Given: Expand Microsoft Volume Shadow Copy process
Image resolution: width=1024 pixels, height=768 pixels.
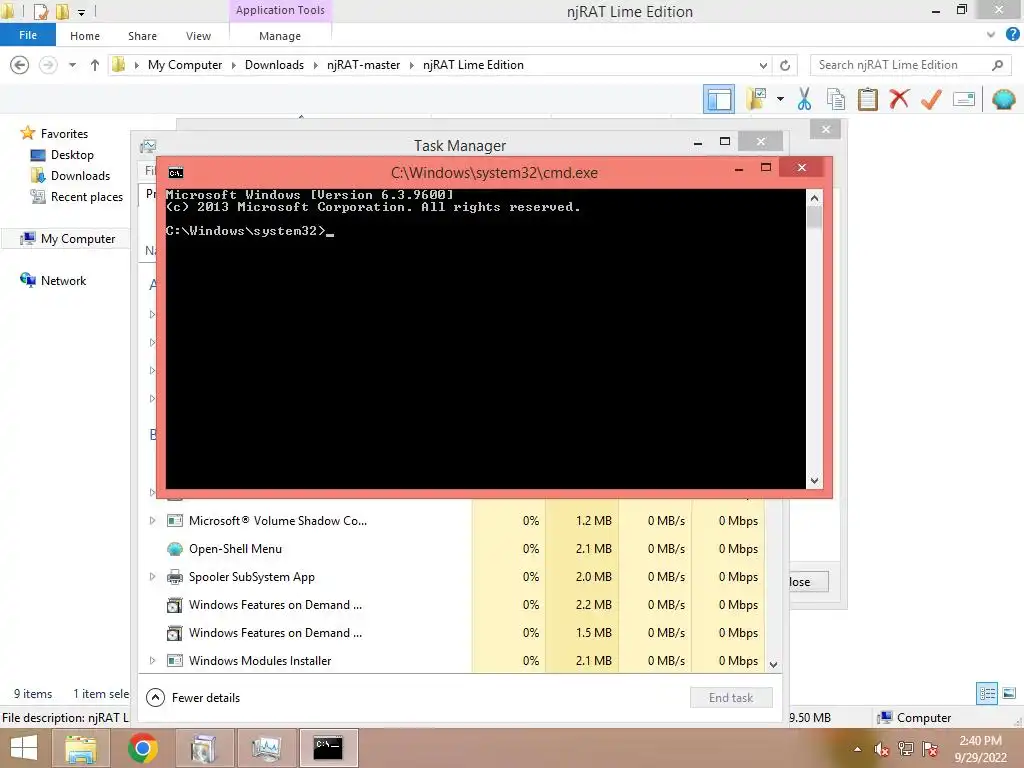Looking at the screenshot, I should (152, 520).
